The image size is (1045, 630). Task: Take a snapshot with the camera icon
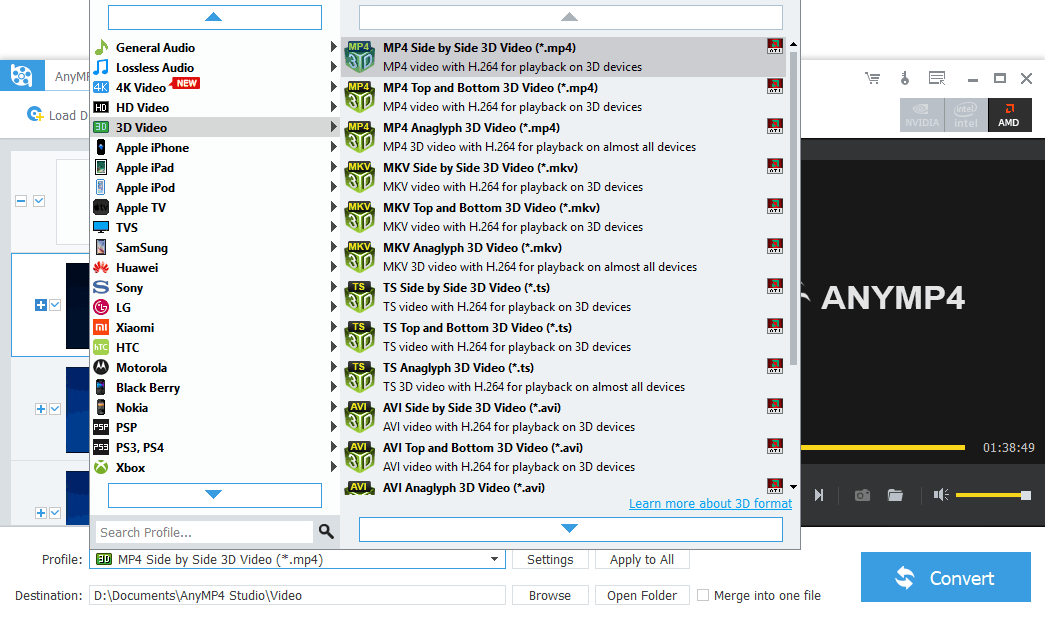coord(862,495)
